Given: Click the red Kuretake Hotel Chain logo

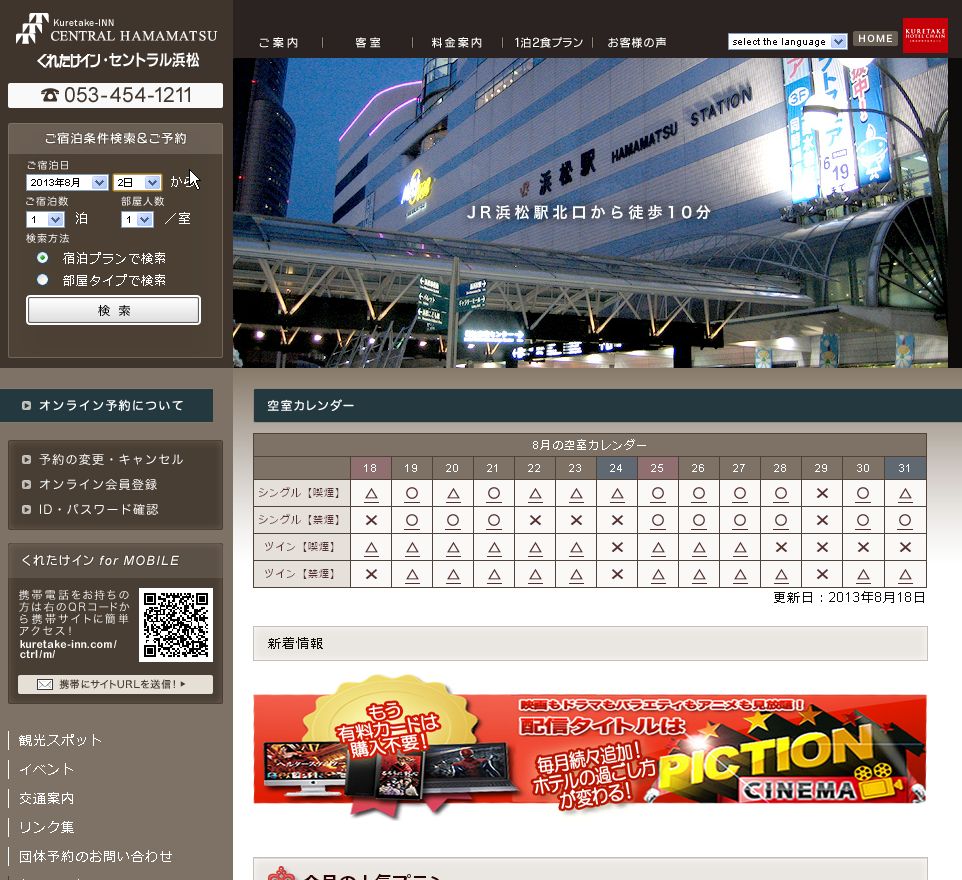Looking at the screenshot, I should (x=925, y=35).
